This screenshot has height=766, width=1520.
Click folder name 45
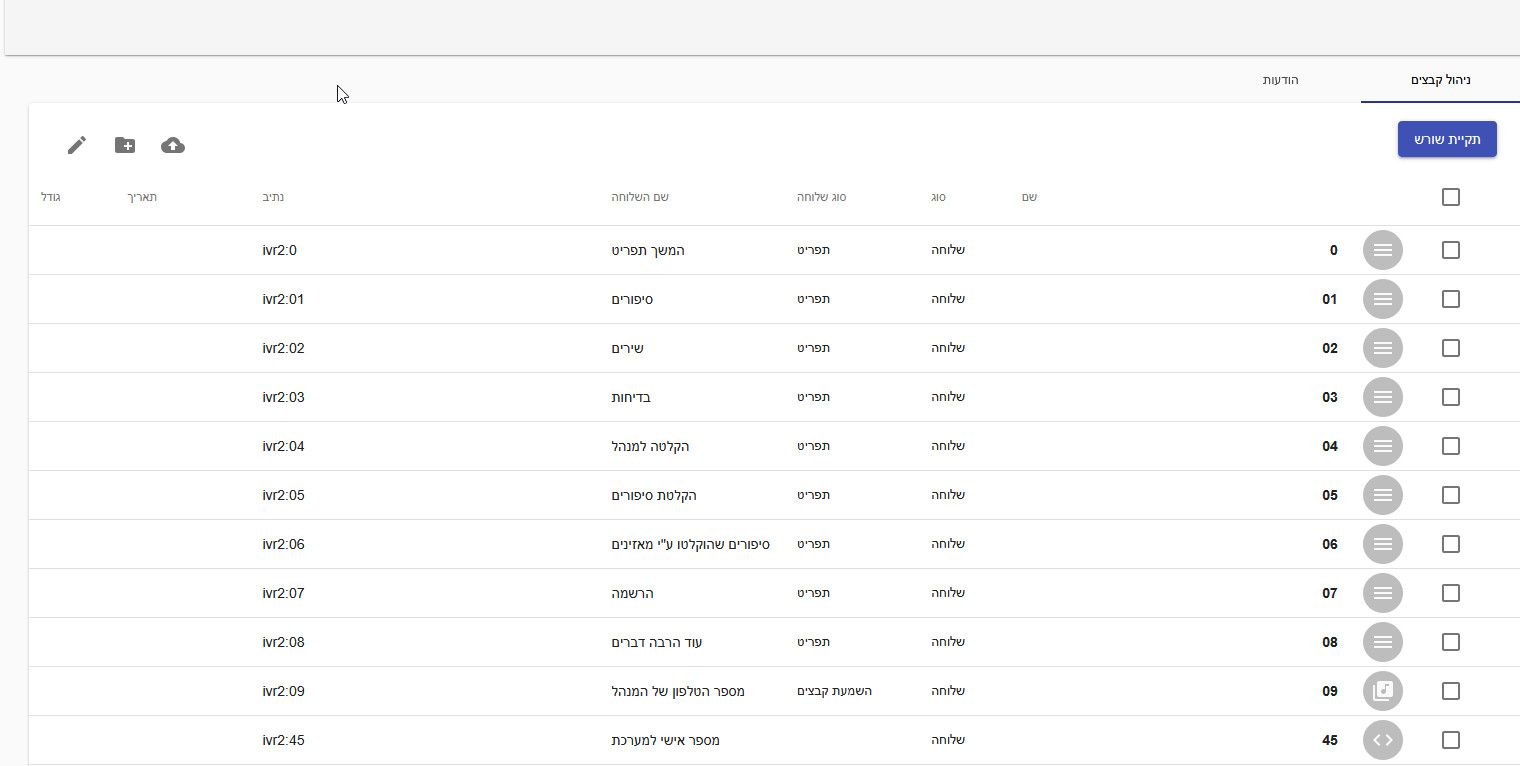coord(1330,740)
